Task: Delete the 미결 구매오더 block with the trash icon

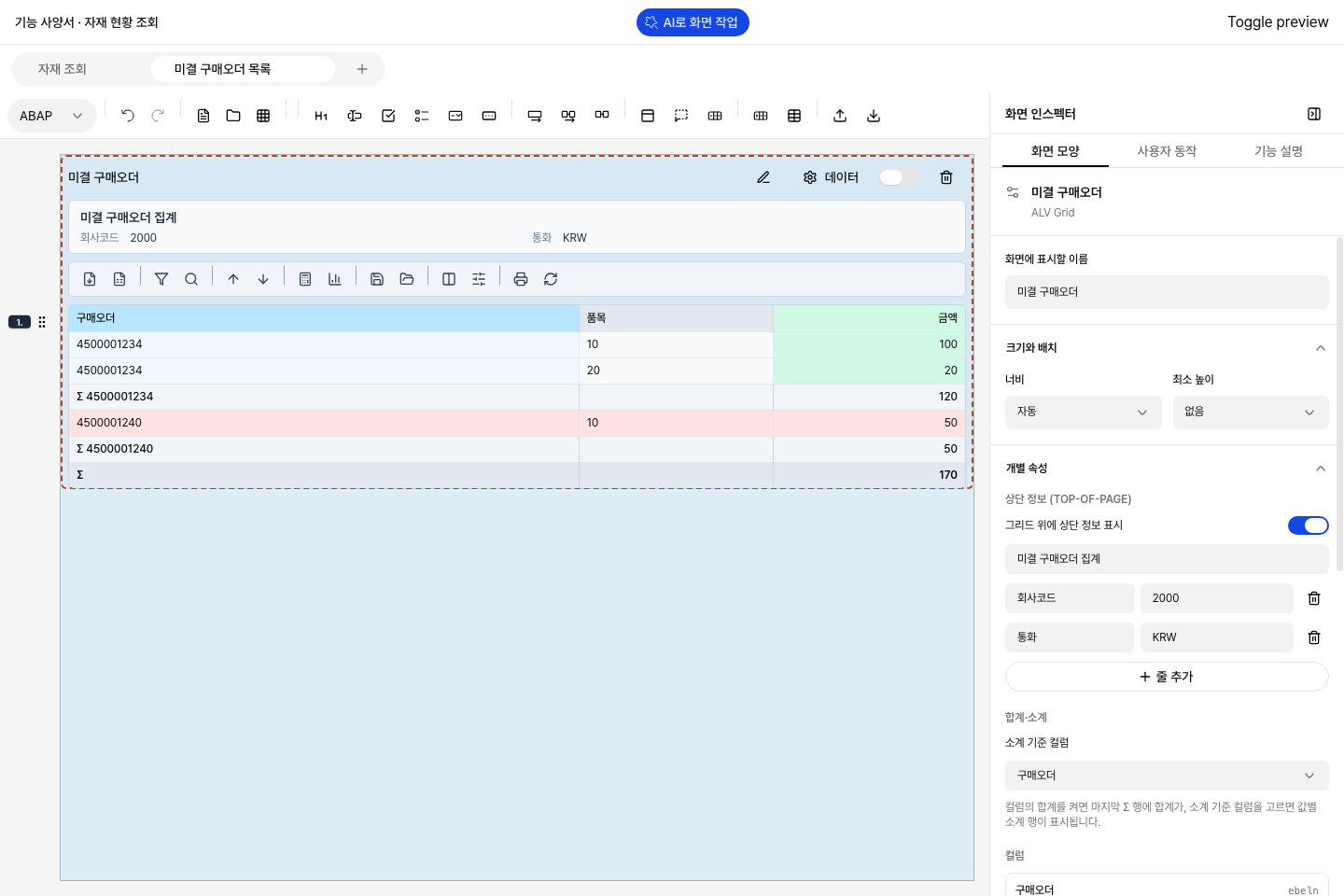Action: click(x=946, y=177)
